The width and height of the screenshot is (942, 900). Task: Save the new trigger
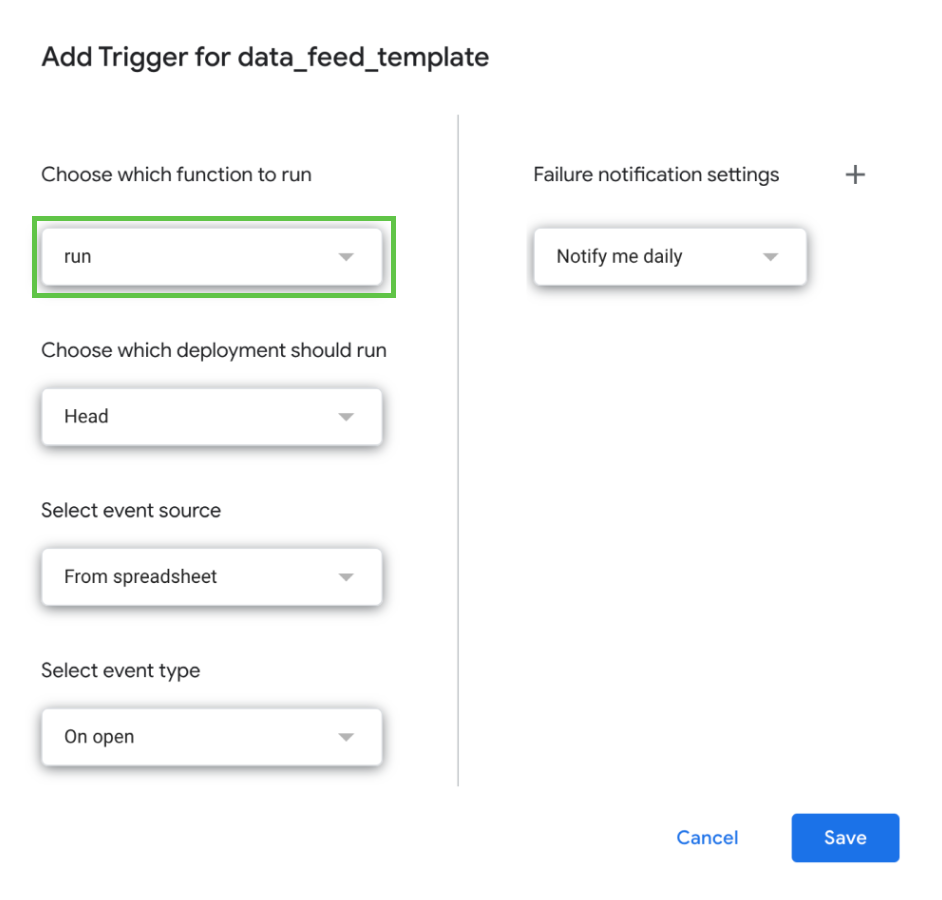tap(845, 838)
